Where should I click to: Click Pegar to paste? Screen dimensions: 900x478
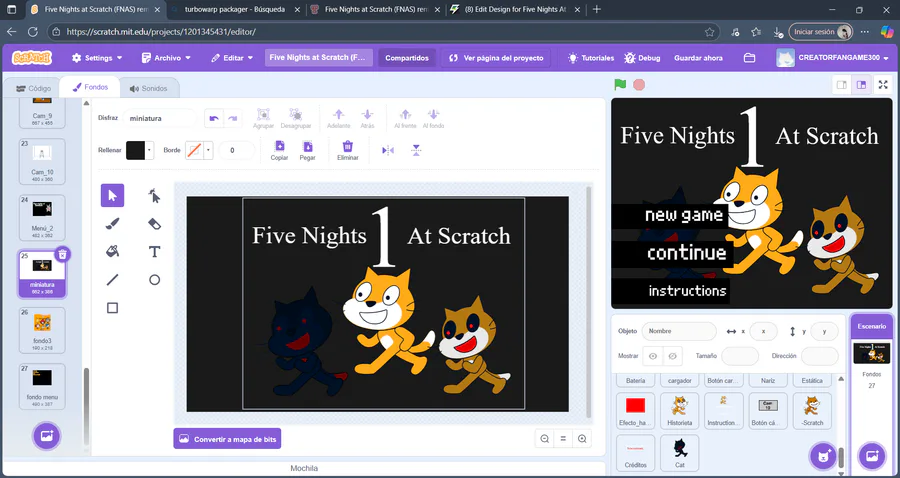pos(308,150)
